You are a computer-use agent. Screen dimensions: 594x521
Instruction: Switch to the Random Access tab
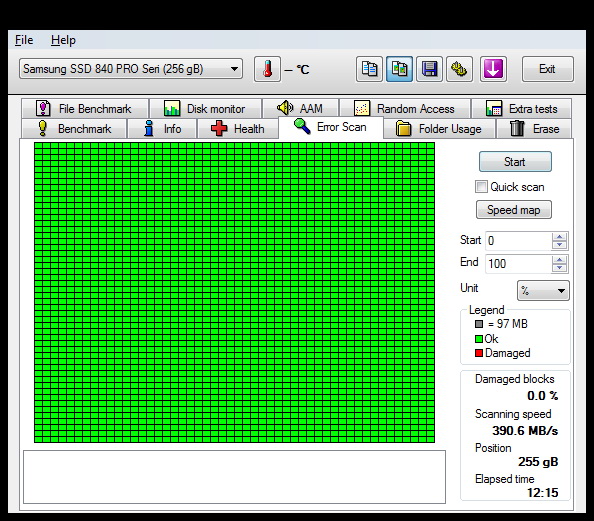pyautogui.click(x=405, y=109)
